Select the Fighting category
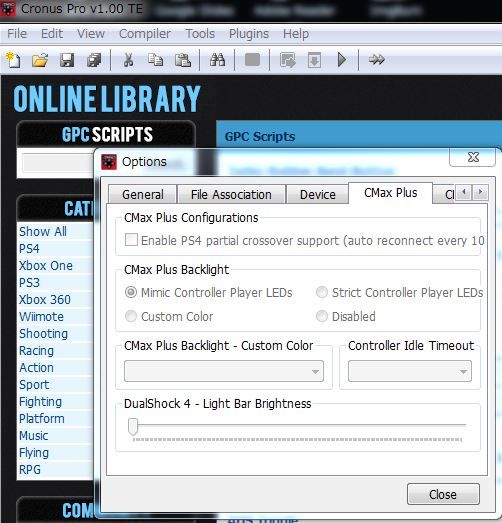Screen dimensions: 502x523 40,402
